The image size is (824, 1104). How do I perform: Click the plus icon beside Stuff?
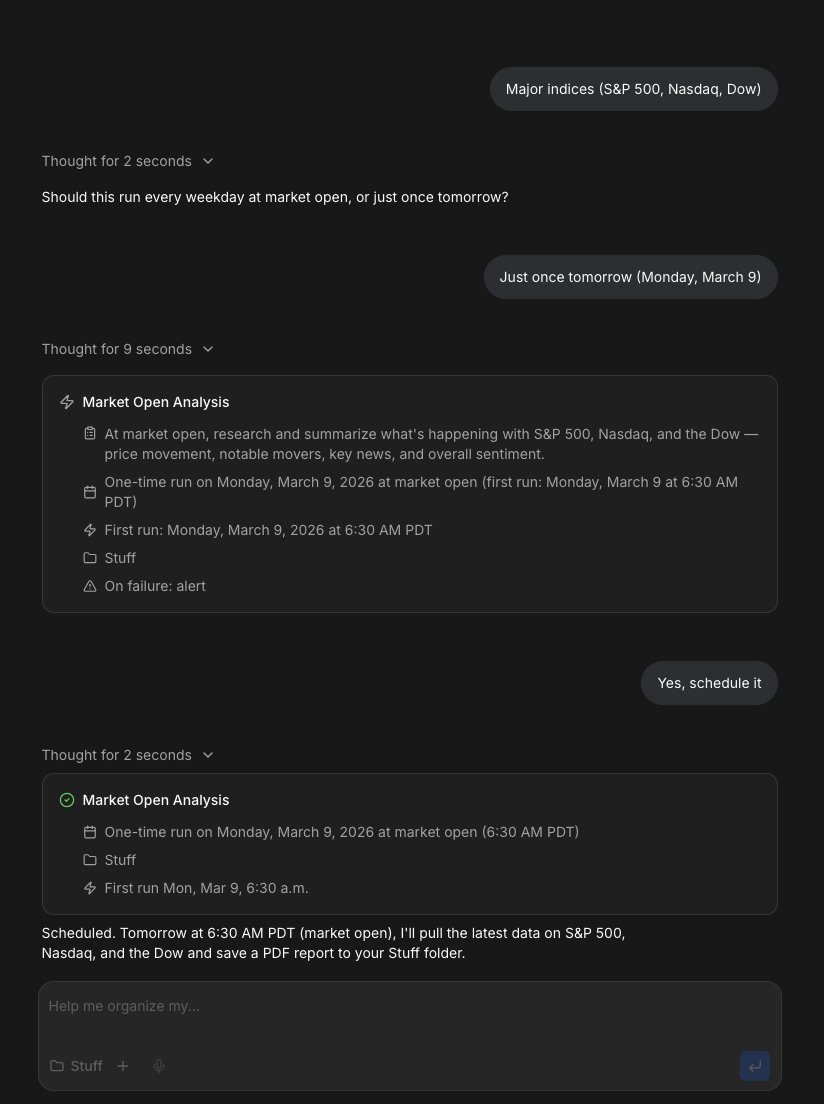coord(123,1066)
